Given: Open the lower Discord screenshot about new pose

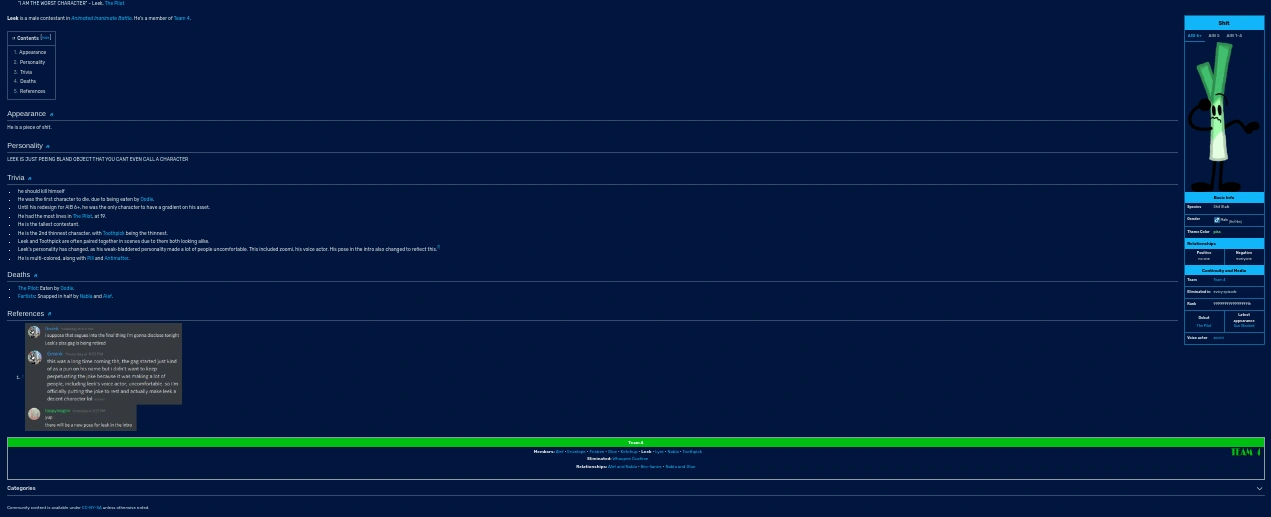Looking at the screenshot, I should pyautogui.click(x=80, y=418).
